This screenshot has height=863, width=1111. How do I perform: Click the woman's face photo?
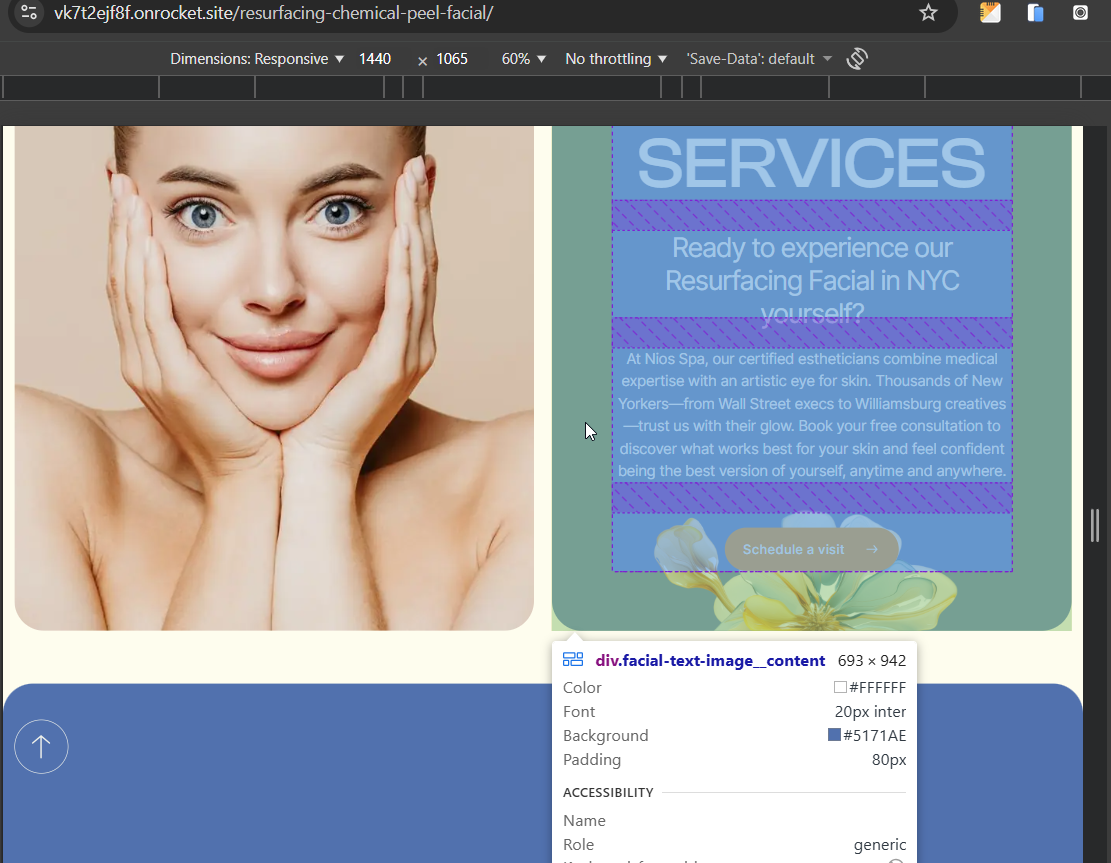(273, 378)
